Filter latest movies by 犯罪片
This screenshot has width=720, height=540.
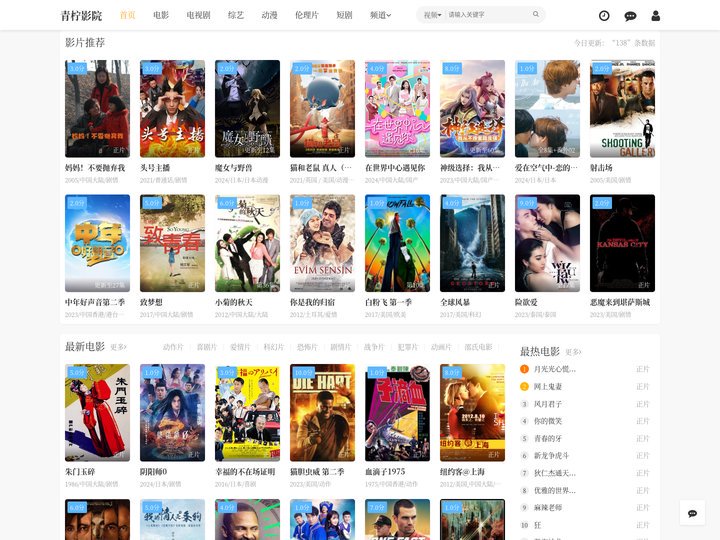(408, 347)
